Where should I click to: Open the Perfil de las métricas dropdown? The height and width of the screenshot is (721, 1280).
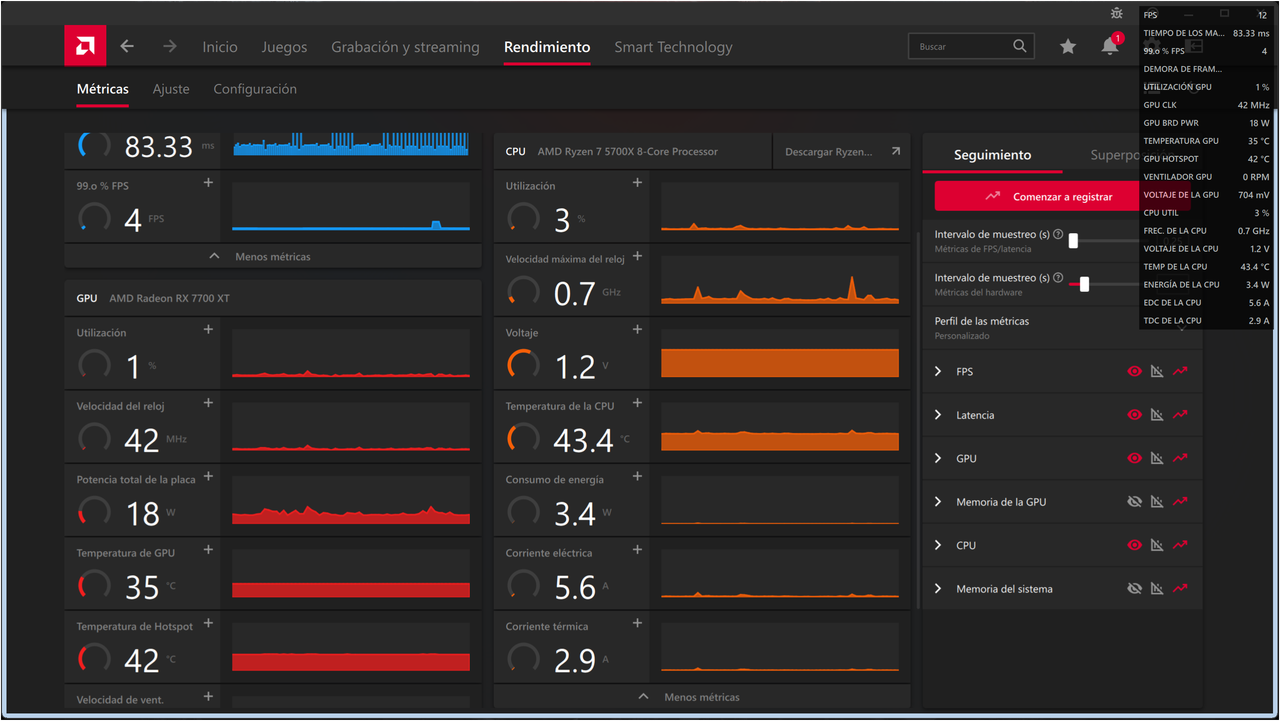tap(1062, 328)
